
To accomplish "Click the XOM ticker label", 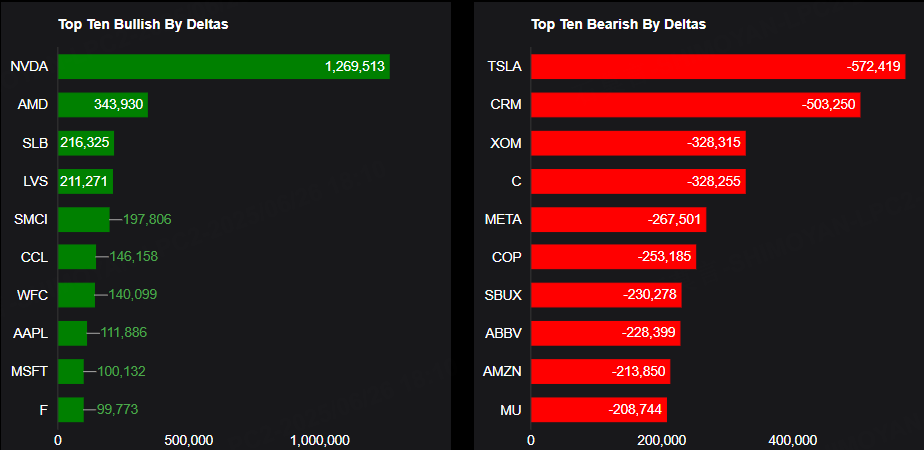I will pyautogui.click(x=506, y=143).
